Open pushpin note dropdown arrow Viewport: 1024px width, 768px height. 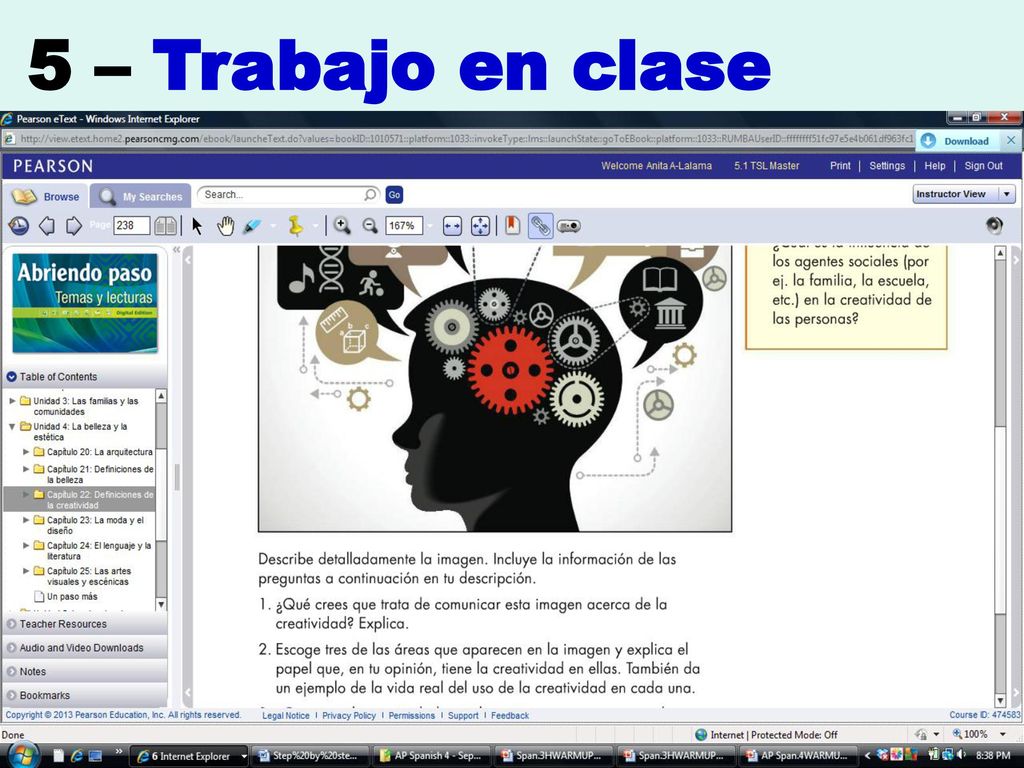[315, 226]
